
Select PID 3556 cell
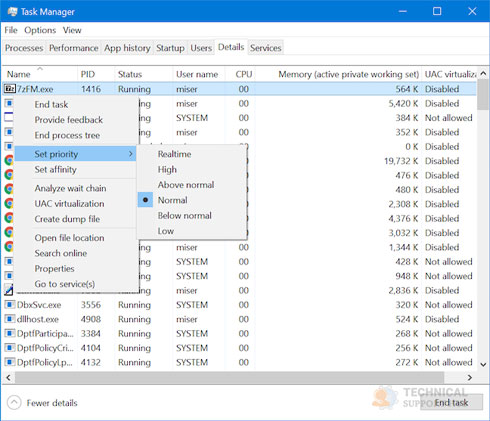pyautogui.click(x=90, y=305)
